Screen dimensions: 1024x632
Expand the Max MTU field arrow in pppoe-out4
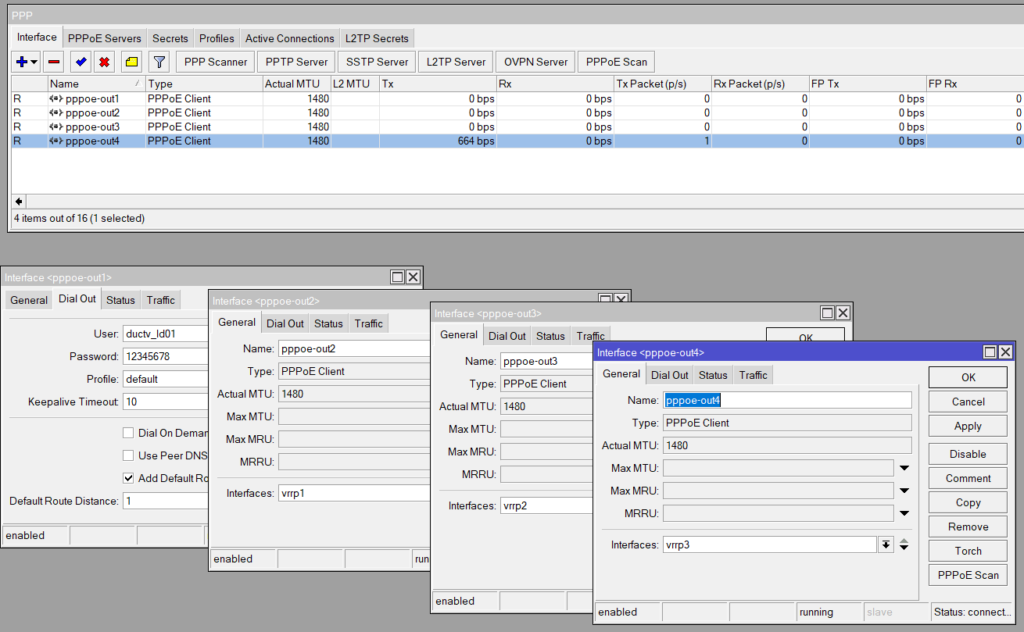tap(904, 468)
